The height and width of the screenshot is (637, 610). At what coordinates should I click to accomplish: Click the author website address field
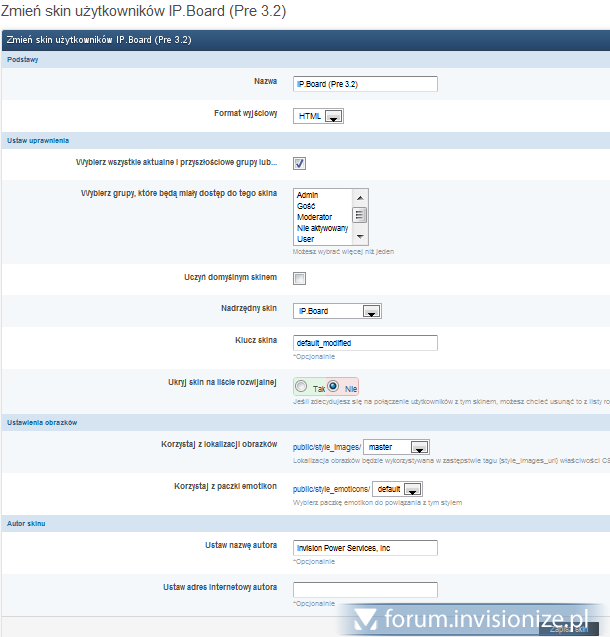(x=365, y=590)
